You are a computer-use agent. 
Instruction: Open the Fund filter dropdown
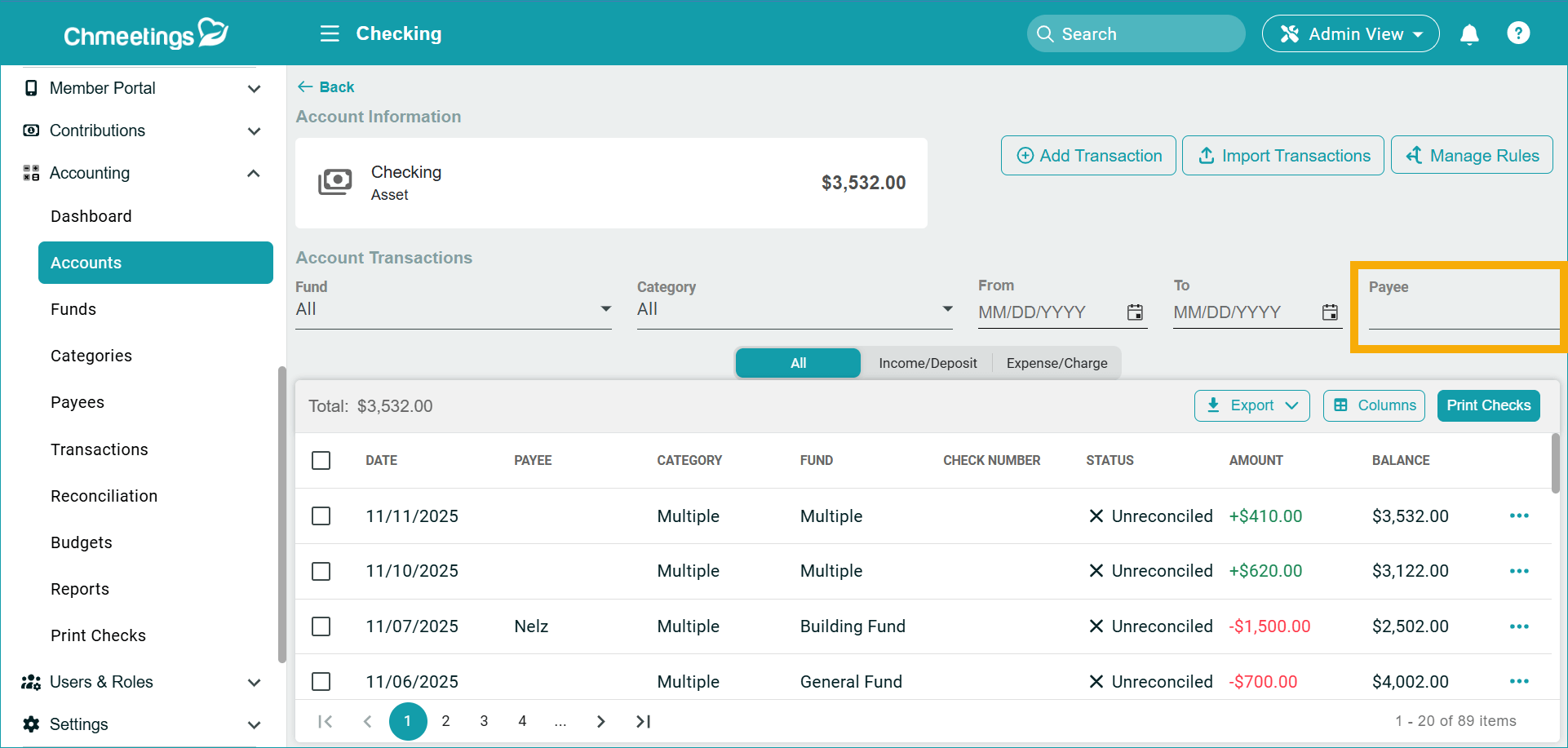pyautogui.click(x=454, y=309)
